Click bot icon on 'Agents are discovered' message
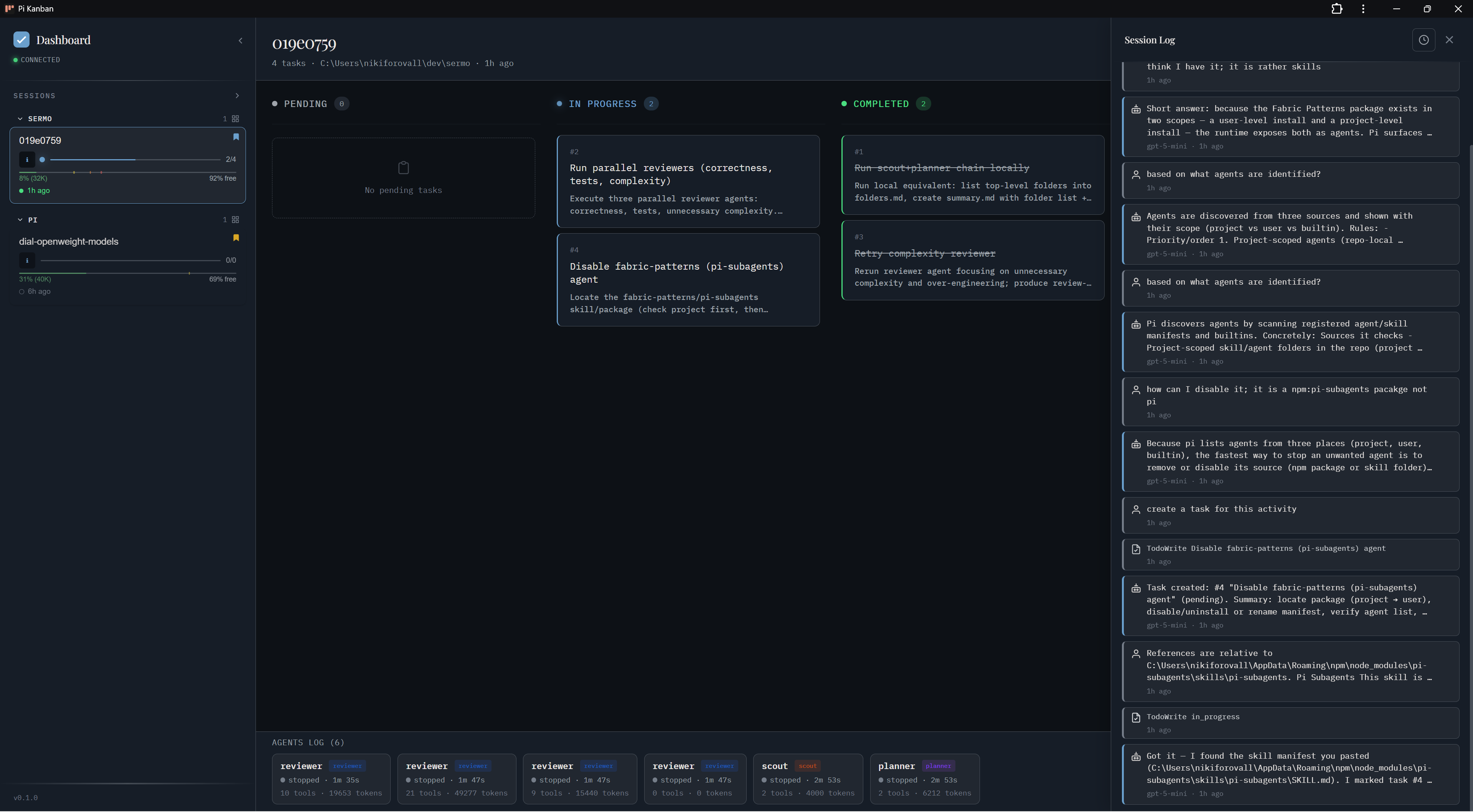 click(x=1136, y=217)
